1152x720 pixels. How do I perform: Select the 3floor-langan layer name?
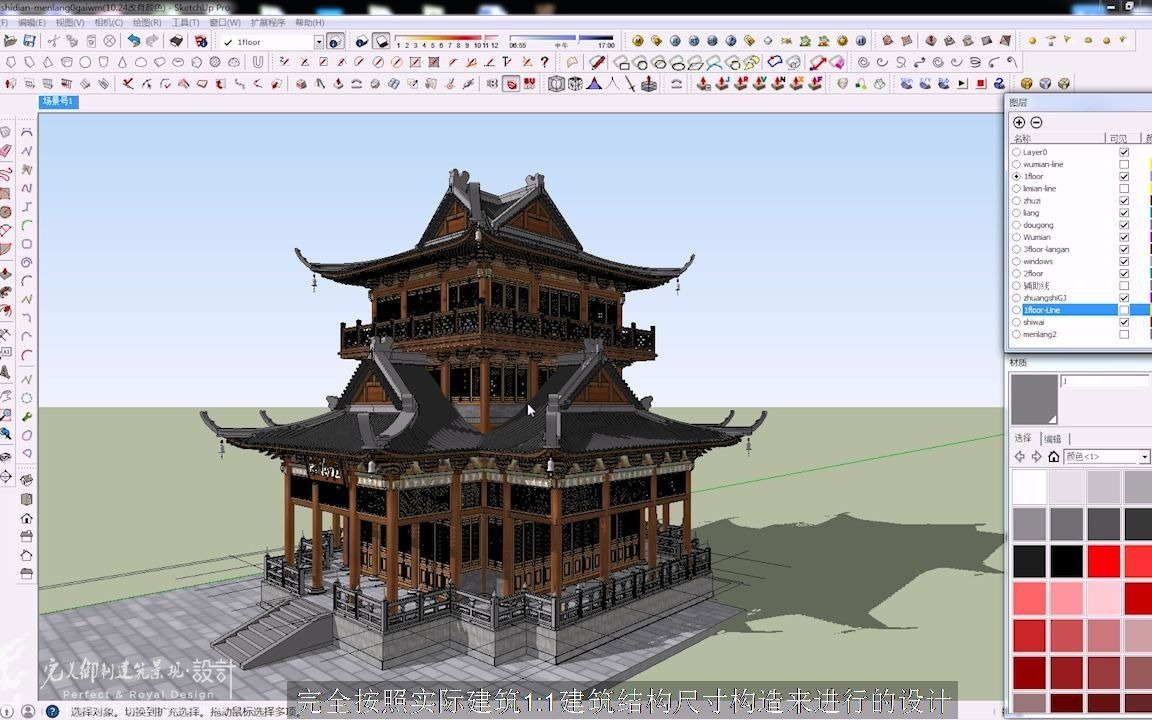1046,249
